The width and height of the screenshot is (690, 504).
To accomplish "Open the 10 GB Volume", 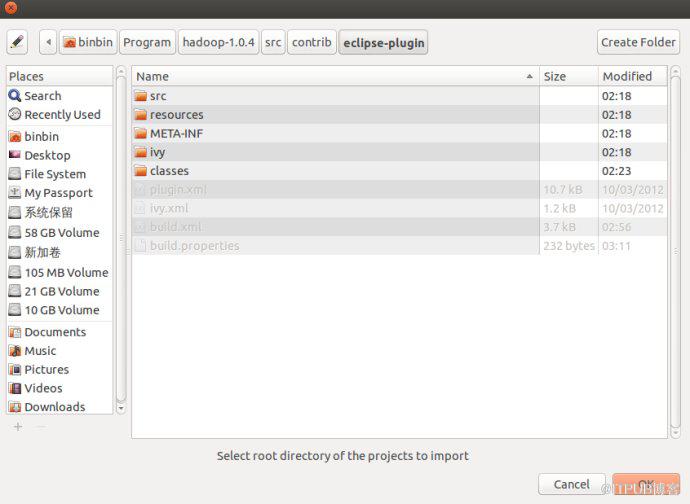I will 60,310.
